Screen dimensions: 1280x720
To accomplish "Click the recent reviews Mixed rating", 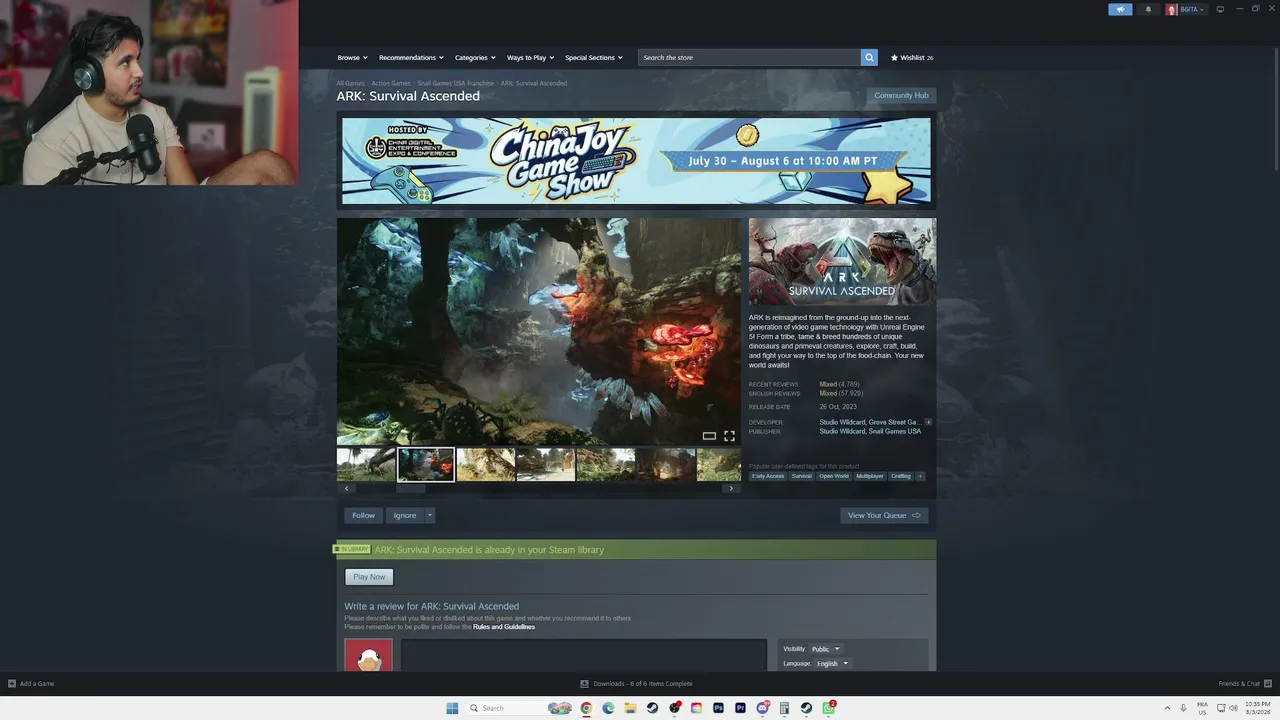I will coord(828,384).
